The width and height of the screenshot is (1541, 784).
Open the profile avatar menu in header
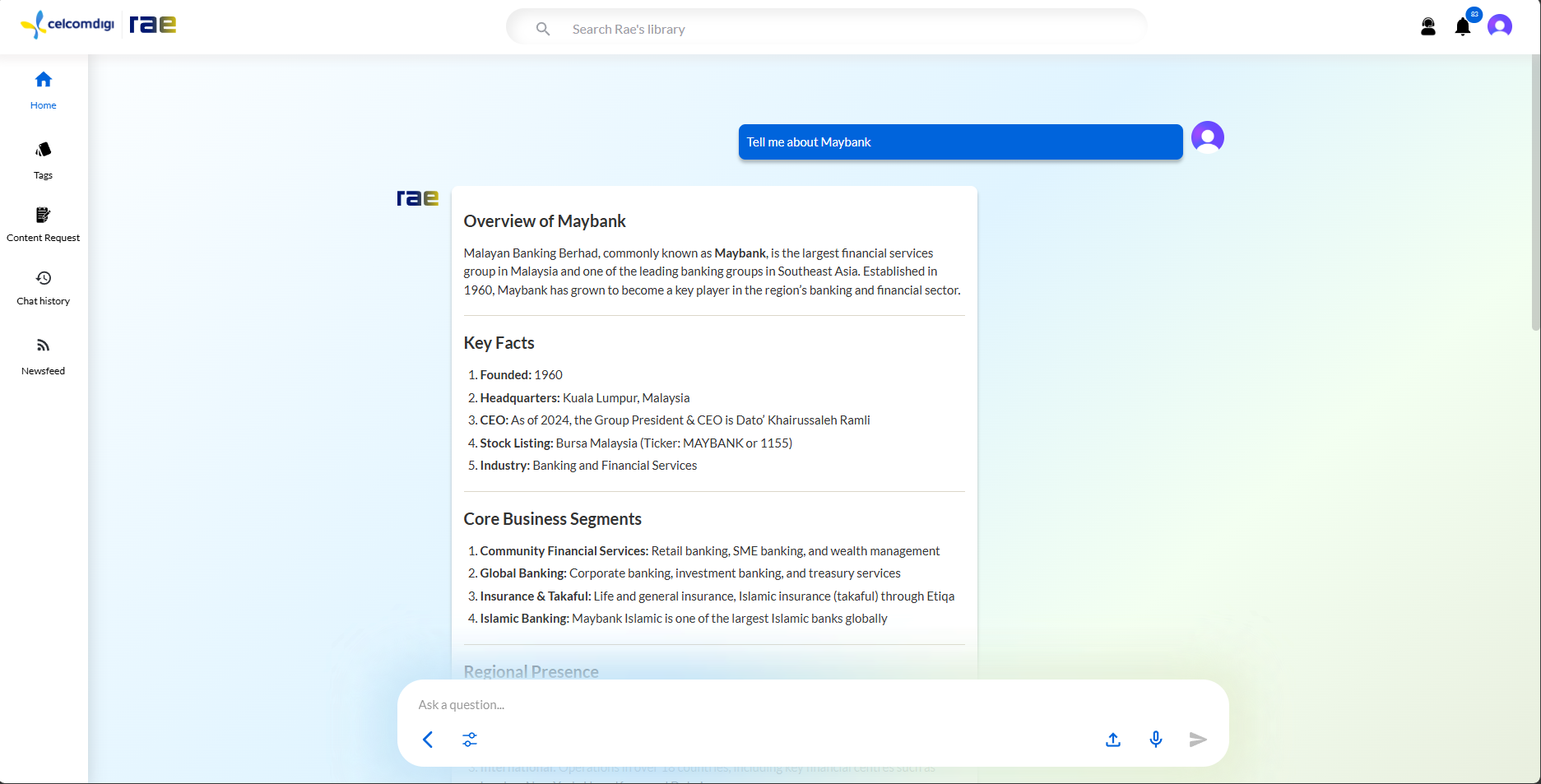tap(1500, 26)
